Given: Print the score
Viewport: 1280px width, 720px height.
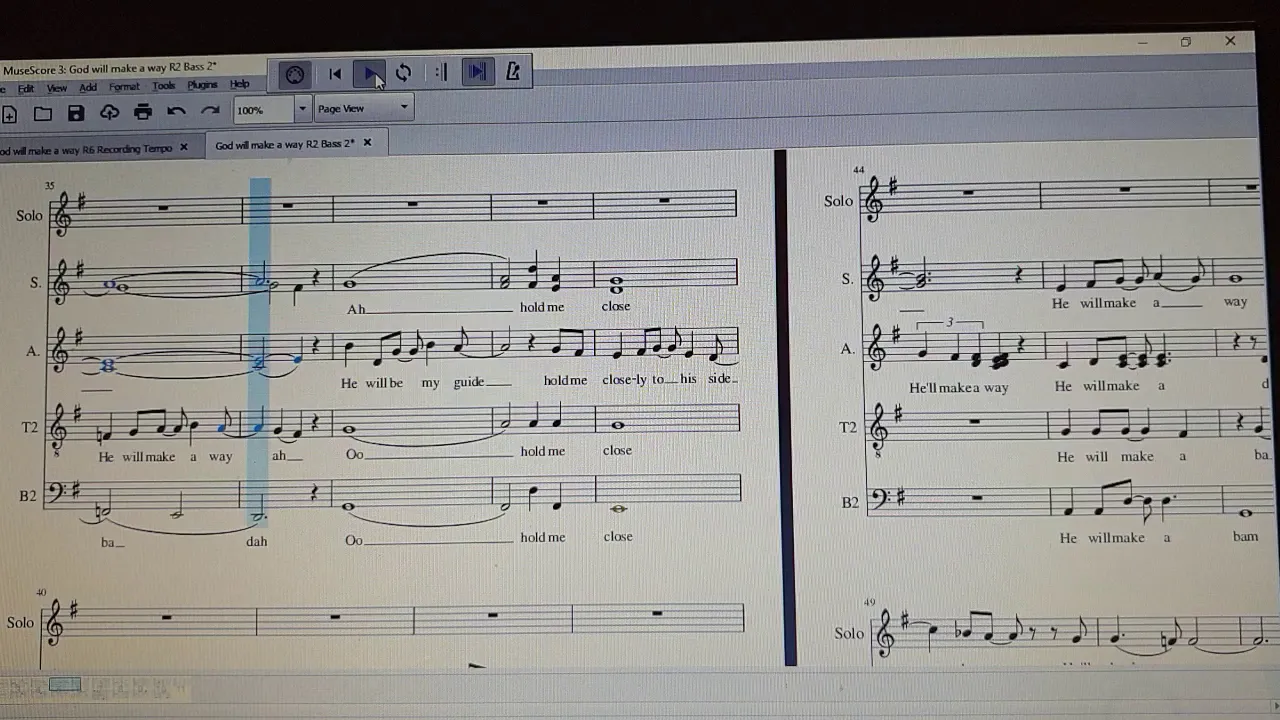Looking at the screenshot, I should pyautogui.click(x=143, y=111).
